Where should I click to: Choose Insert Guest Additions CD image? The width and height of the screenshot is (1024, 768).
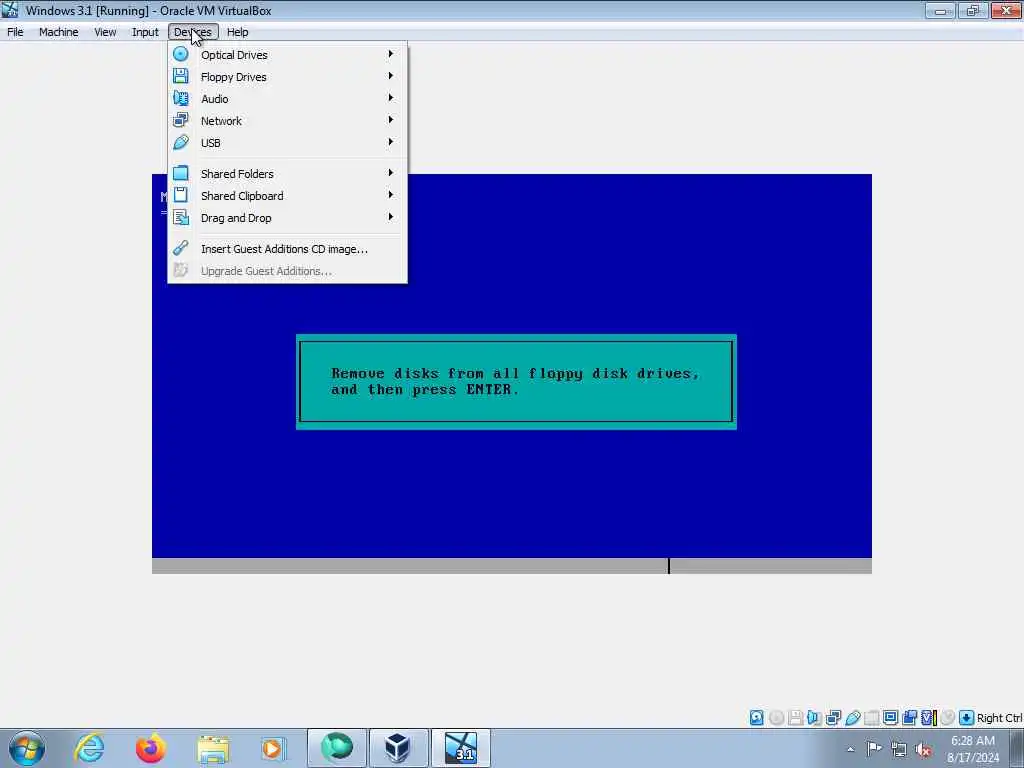click(287, 249)
